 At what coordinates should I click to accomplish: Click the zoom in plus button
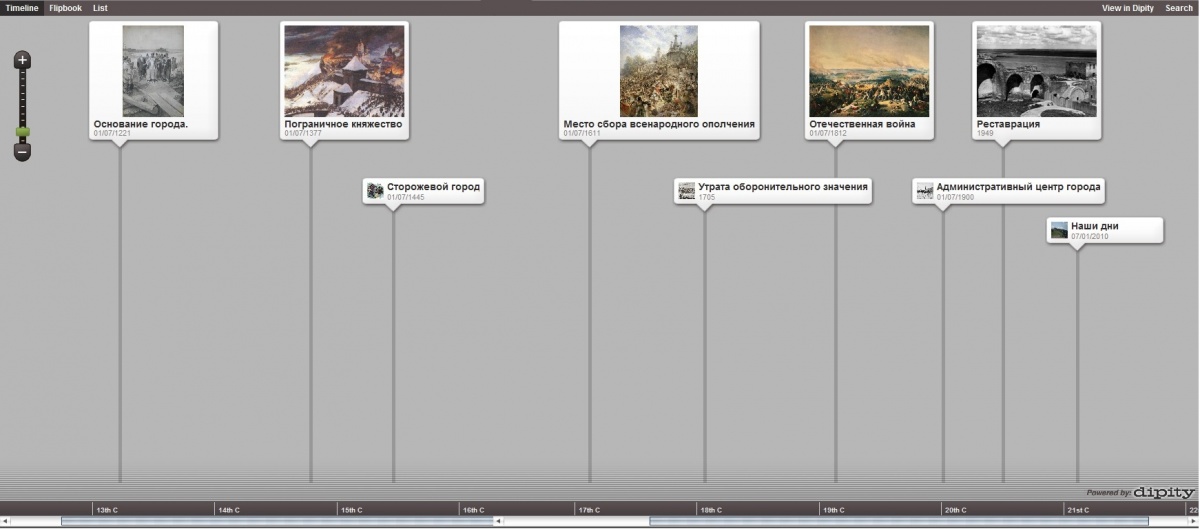(x=22, y=60)
